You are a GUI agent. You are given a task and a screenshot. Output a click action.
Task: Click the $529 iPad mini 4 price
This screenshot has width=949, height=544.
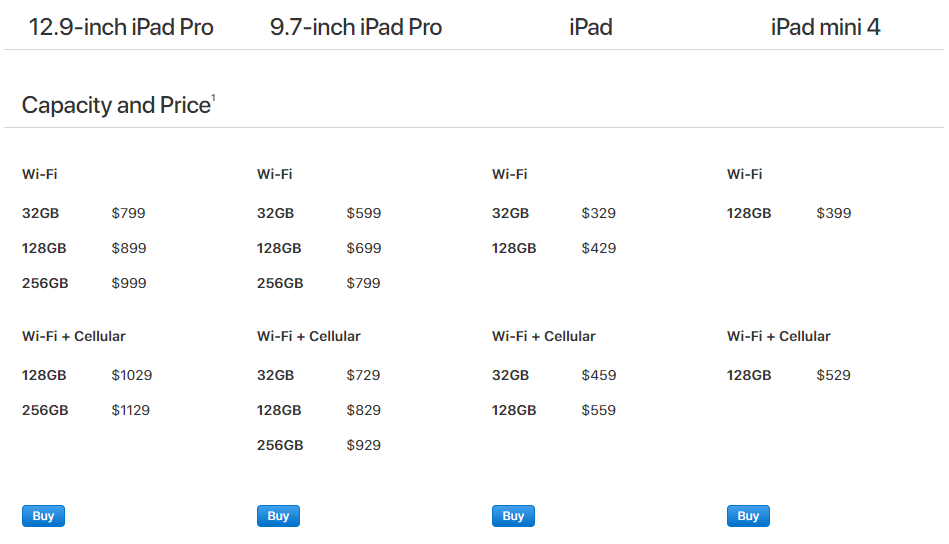pyautogui.click(x=833, y=375)
